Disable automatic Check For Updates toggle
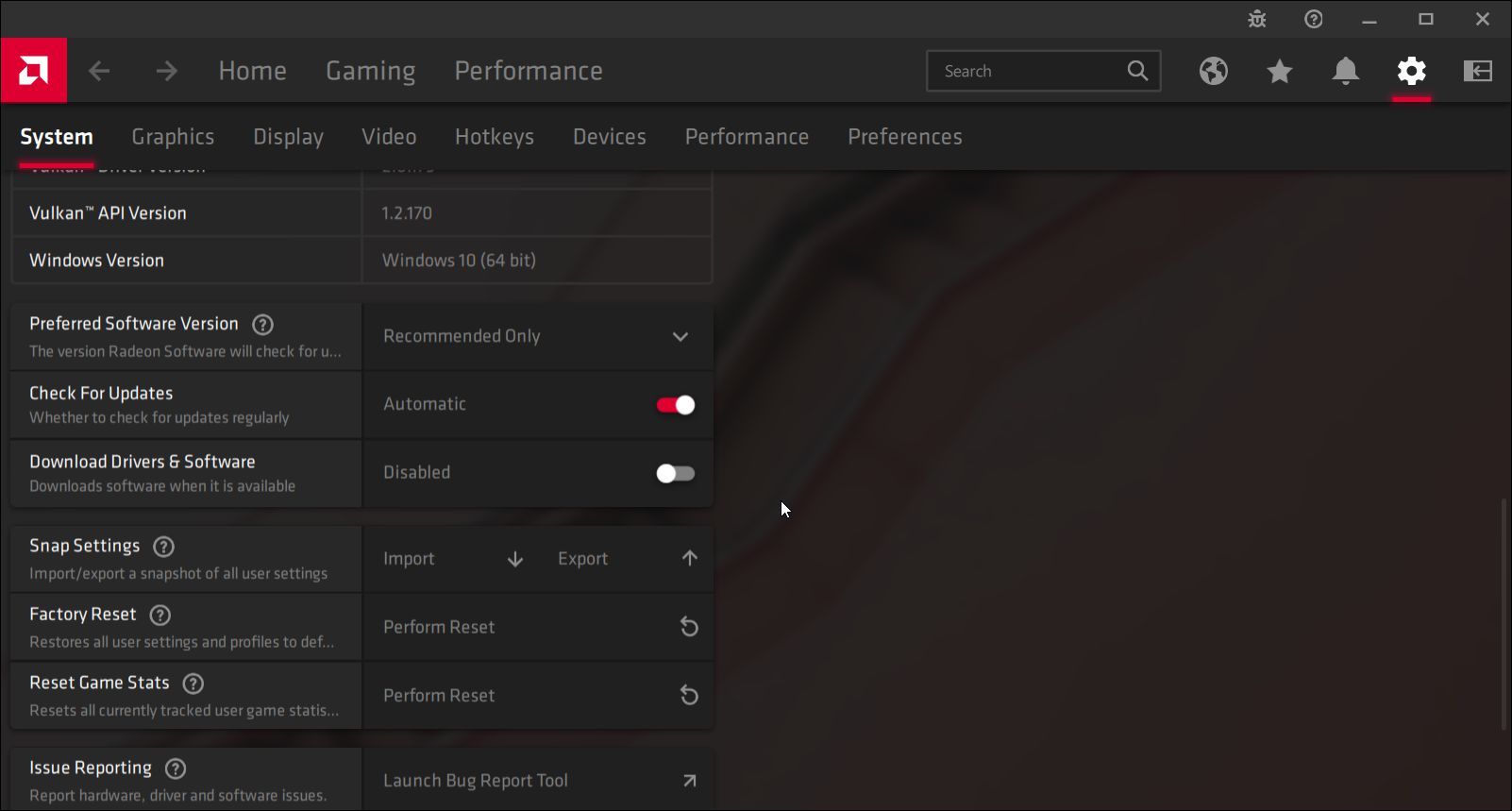 (675, 405)
